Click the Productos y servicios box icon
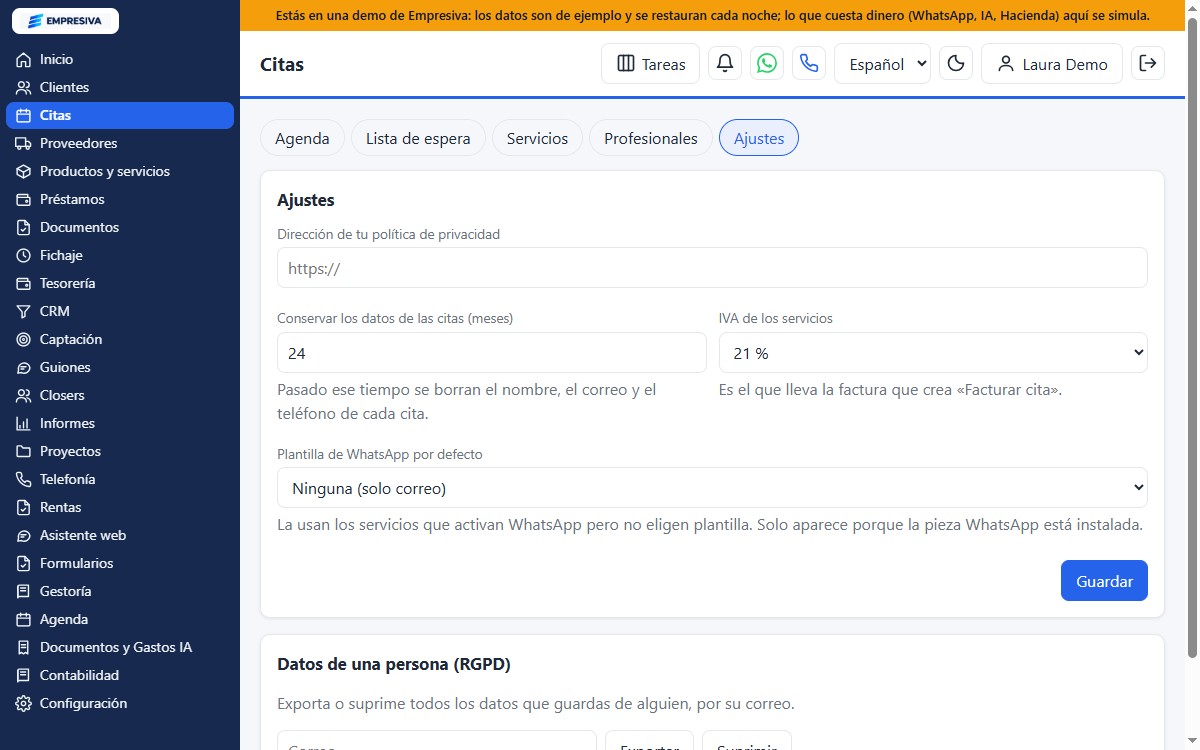This screenshot has width=1200, height=750. tap(24, 172)
